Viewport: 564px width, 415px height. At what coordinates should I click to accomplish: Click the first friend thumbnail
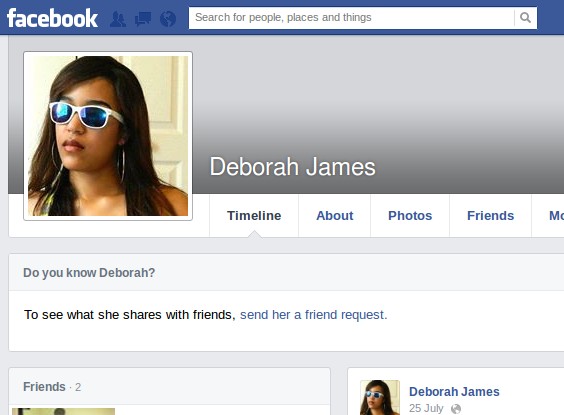coord(63,411)
